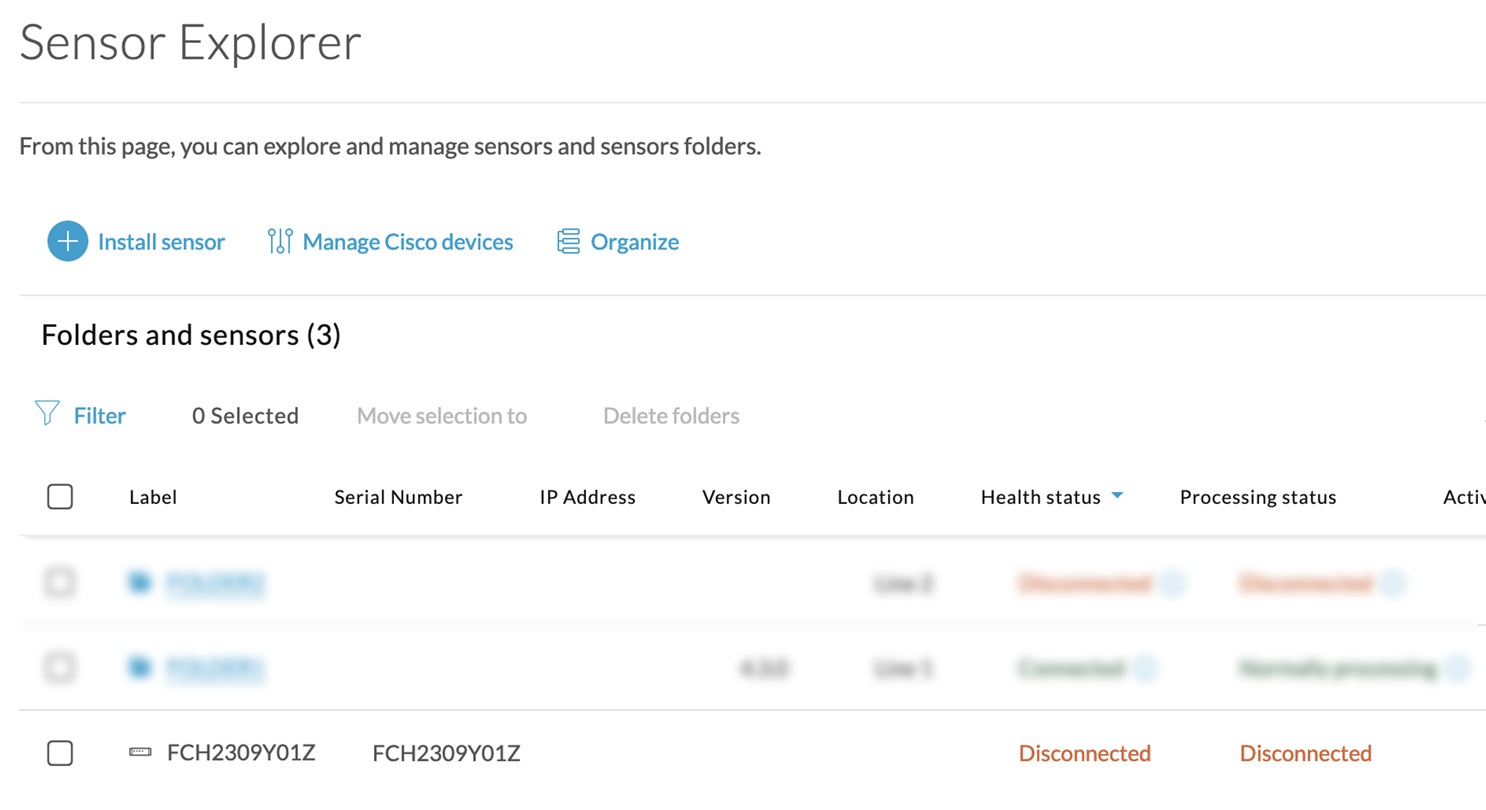This screenshot has height=810, width=1486.
Task: Toggle the select-all checkbox in table header
Action: pos(60,496)
